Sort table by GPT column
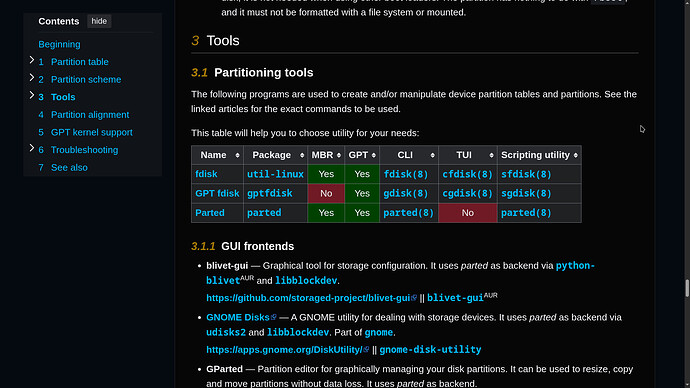The image size is (690, 388). click(x=374, y=155)
